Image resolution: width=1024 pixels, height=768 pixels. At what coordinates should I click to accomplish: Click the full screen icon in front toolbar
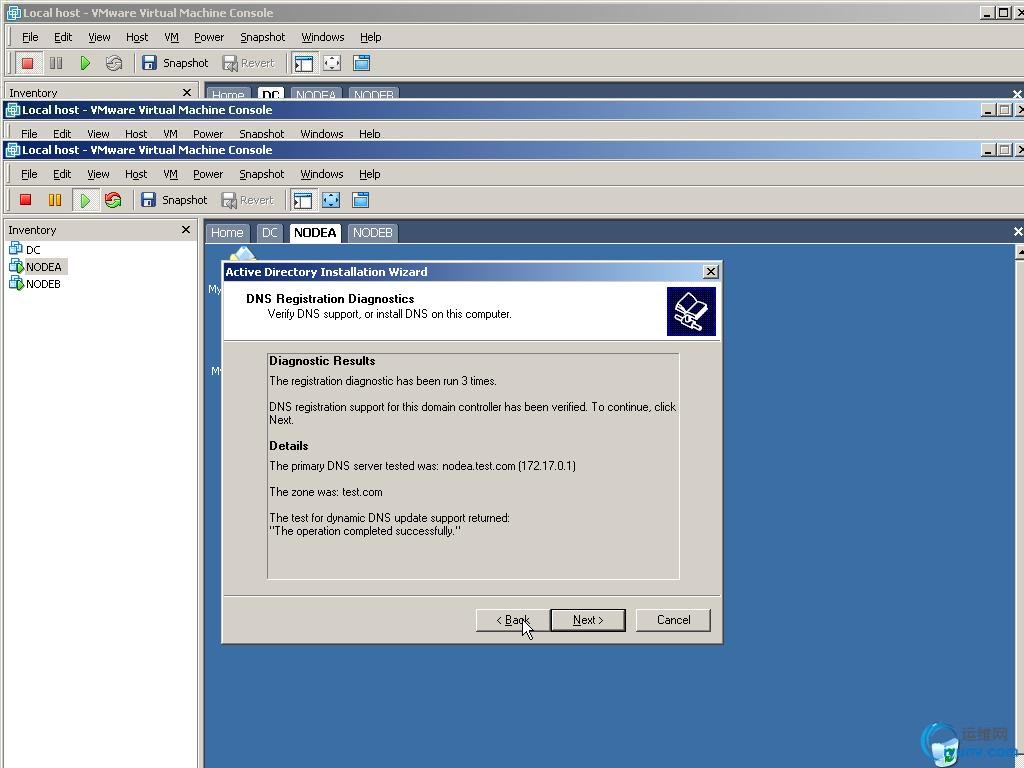coord(331,200)
